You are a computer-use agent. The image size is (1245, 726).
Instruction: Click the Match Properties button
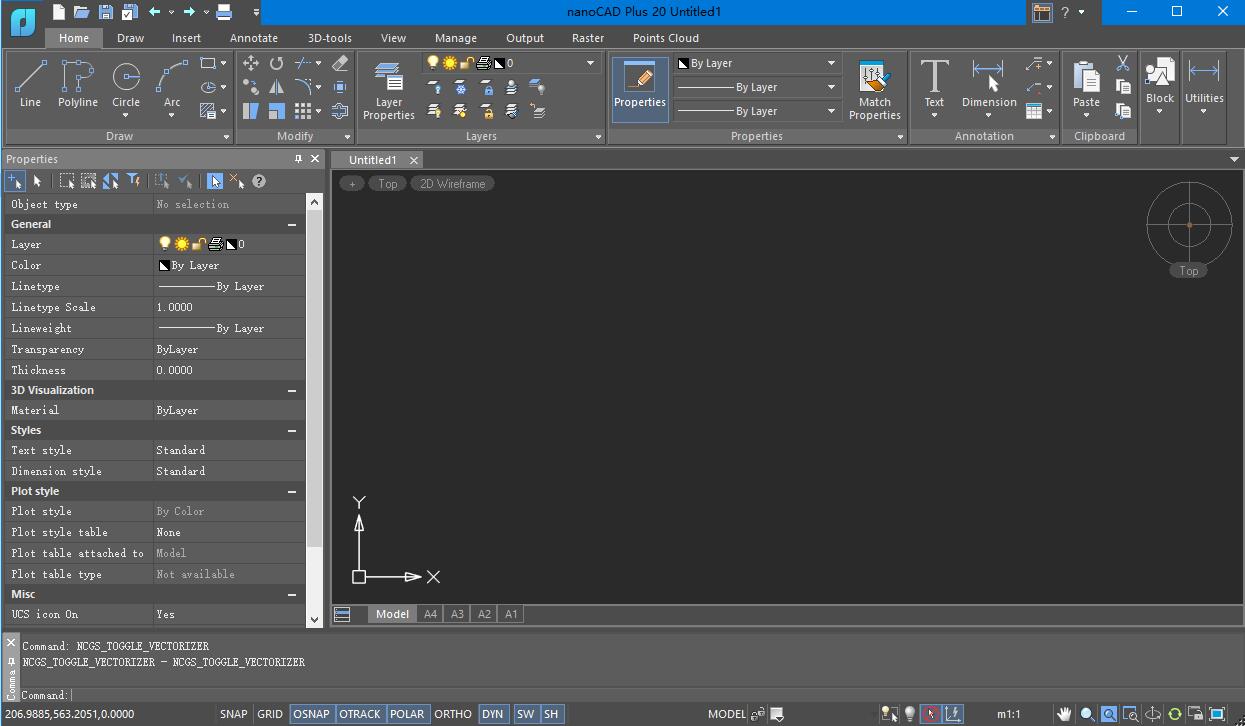click(874, 90)
